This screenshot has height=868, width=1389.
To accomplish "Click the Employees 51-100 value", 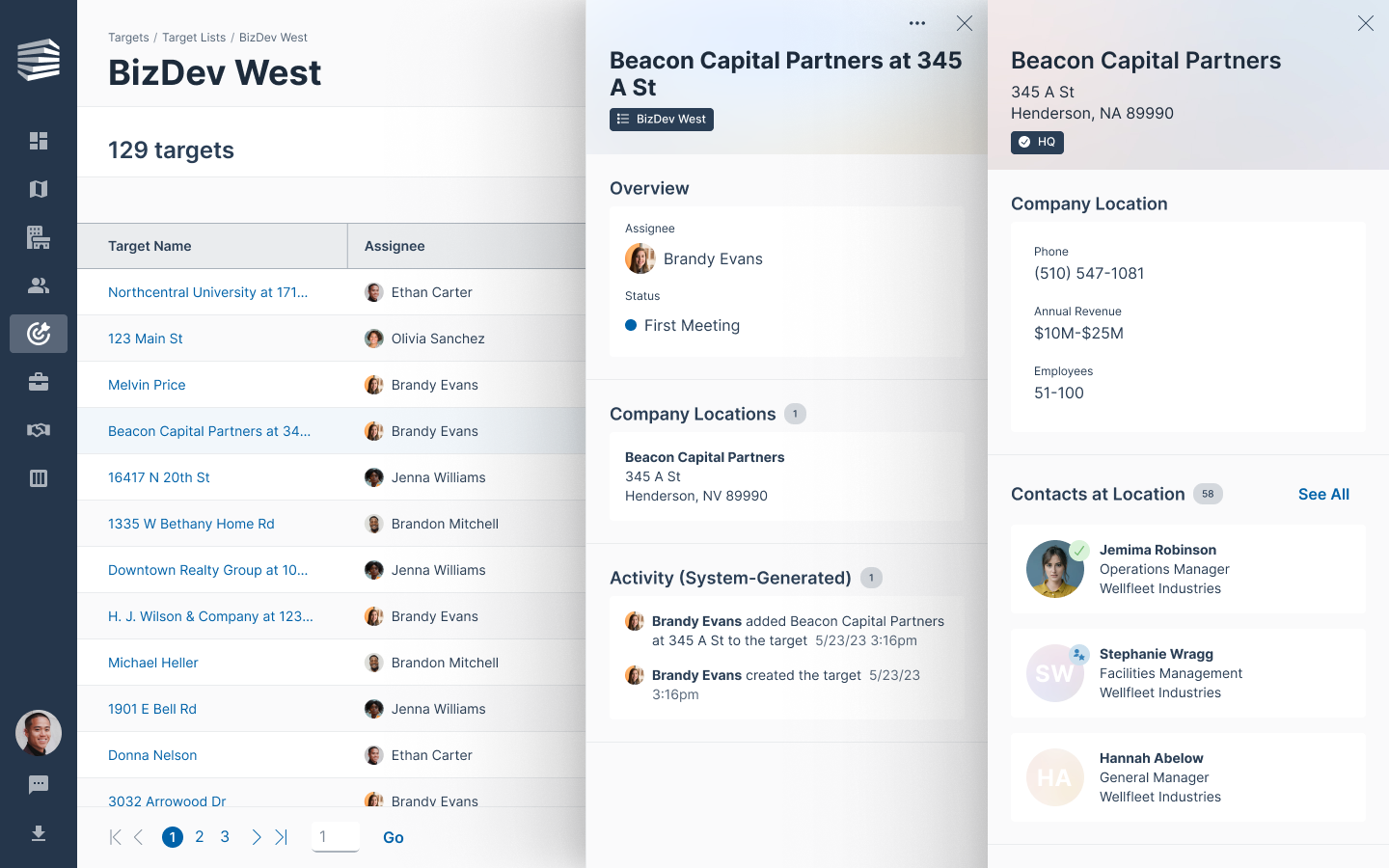I will tap(1059, 393).
